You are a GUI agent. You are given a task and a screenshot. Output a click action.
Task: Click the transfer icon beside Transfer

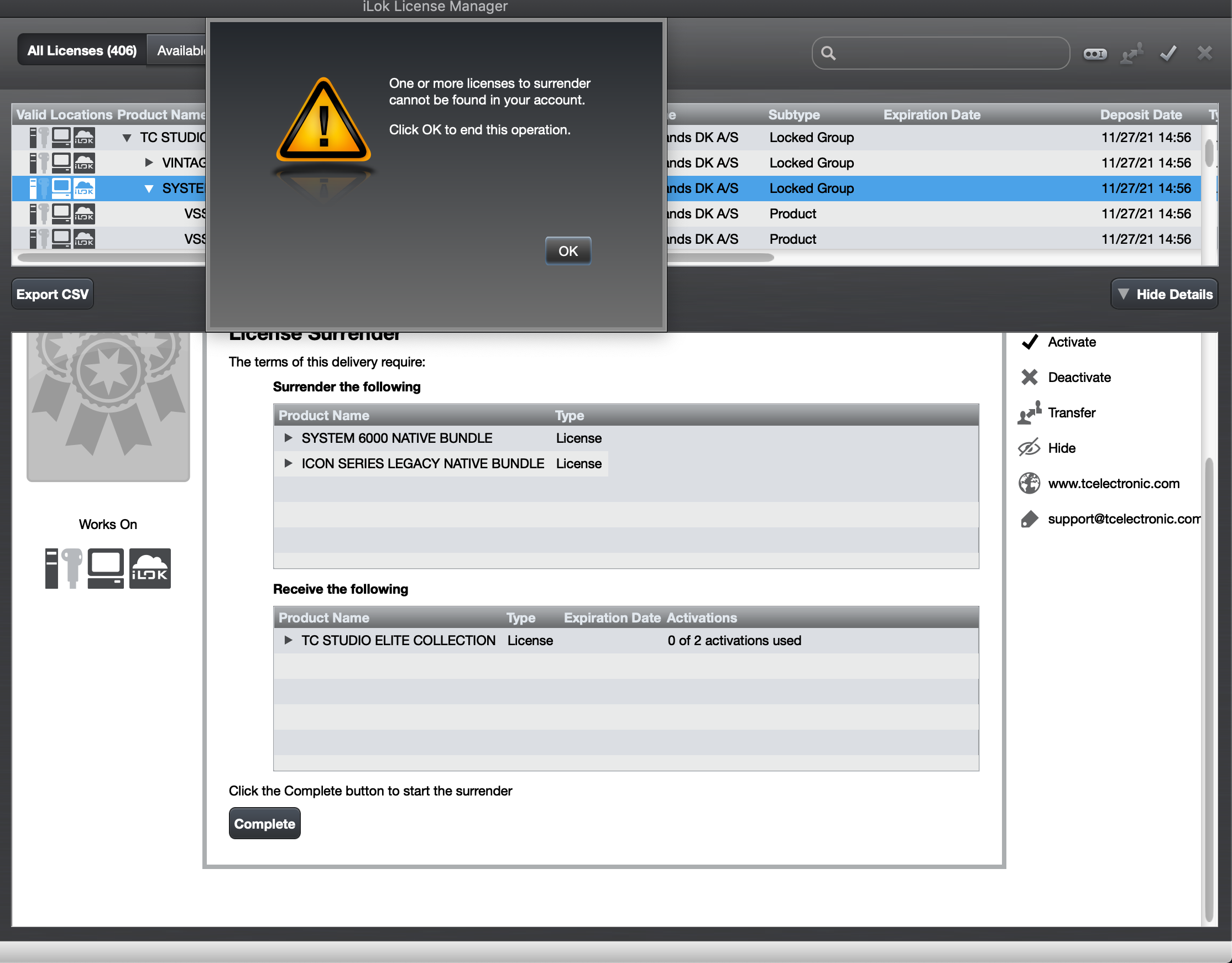1030,413
